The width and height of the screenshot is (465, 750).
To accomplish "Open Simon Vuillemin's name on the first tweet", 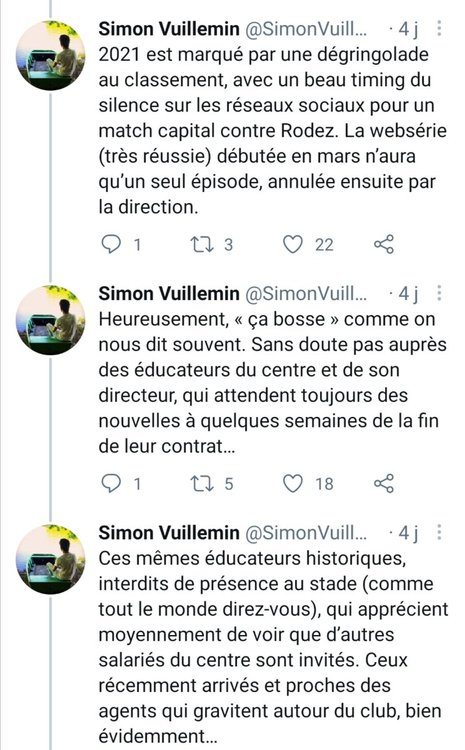I will point(169,29).
